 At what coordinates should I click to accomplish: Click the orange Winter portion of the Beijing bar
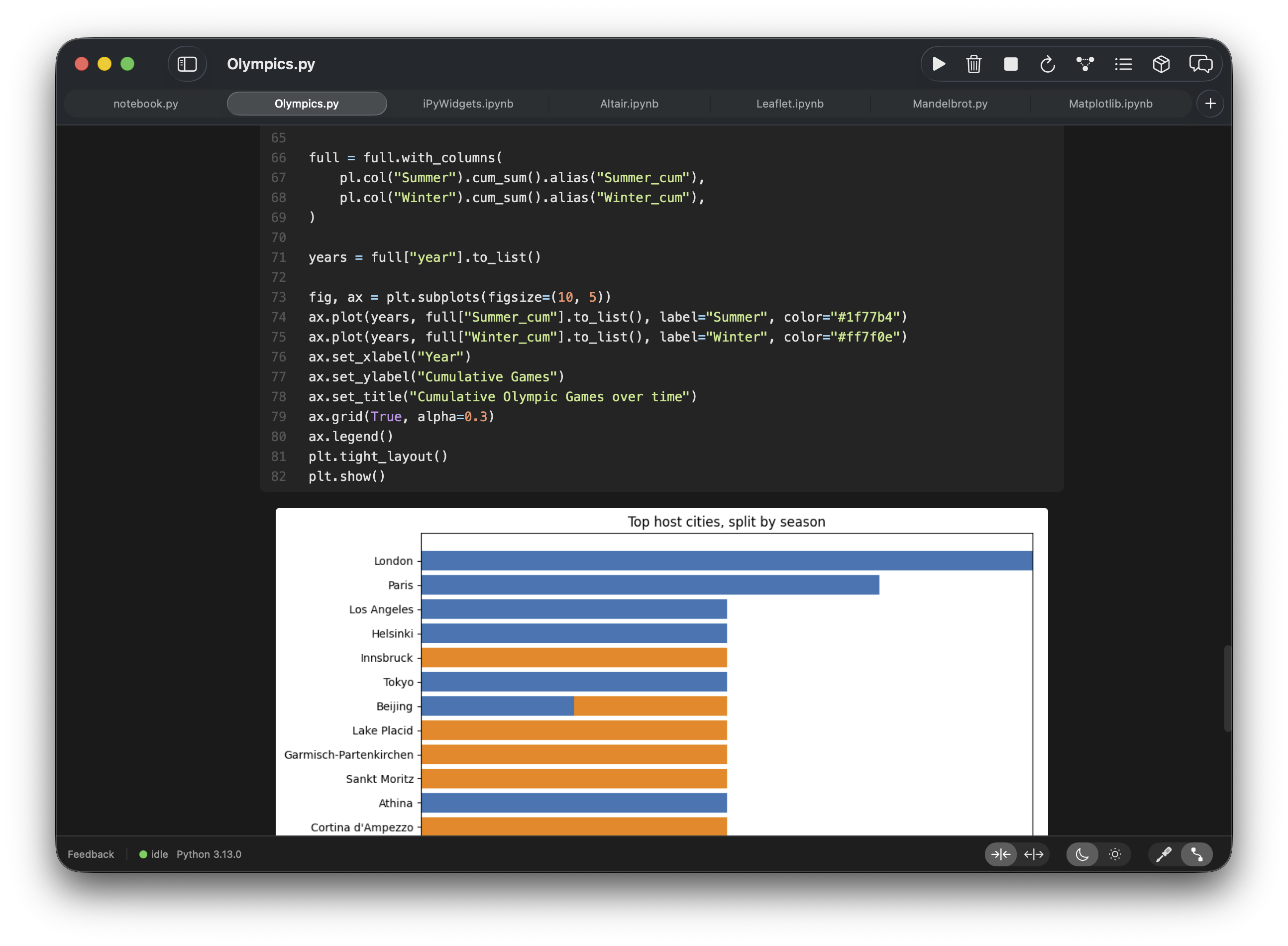coord(650,706)
